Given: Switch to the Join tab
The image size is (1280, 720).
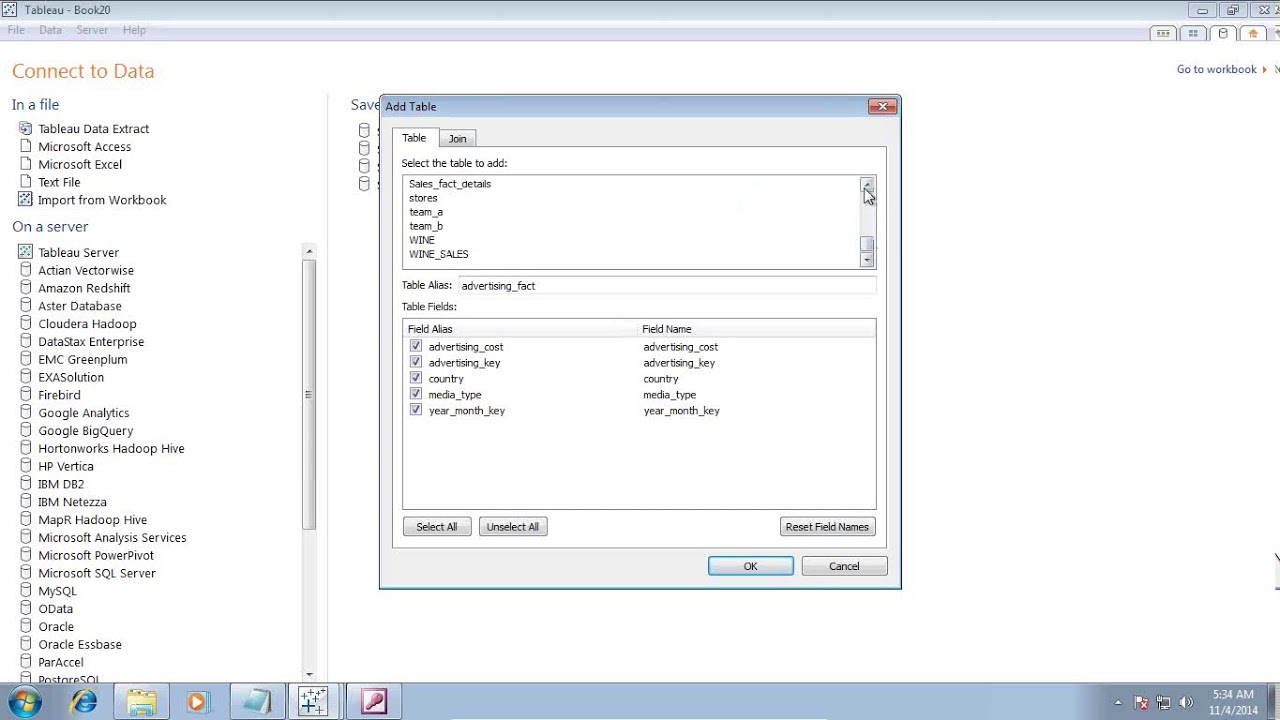Looking at the screenshot, I should click(457, 139).
